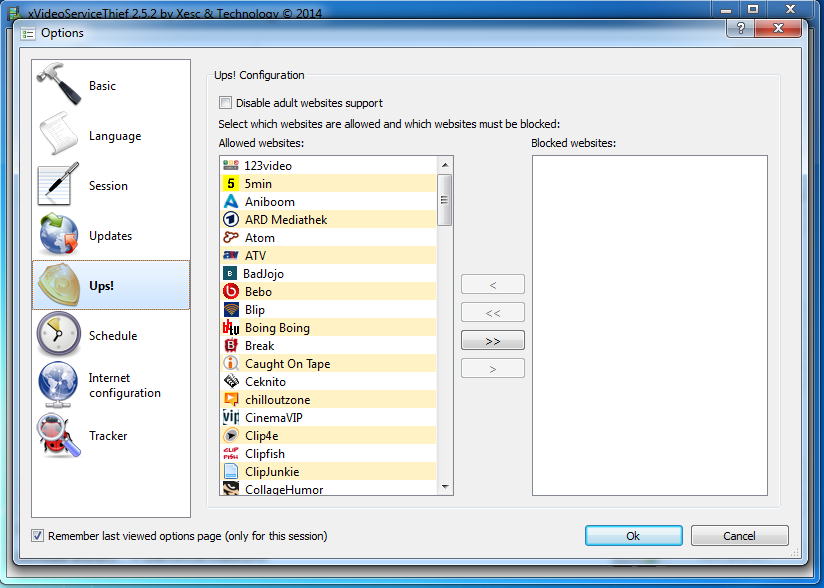Open the Basic options hammer icon
The height and width of the screenshot is (588, 824).
tap(59, 86)
